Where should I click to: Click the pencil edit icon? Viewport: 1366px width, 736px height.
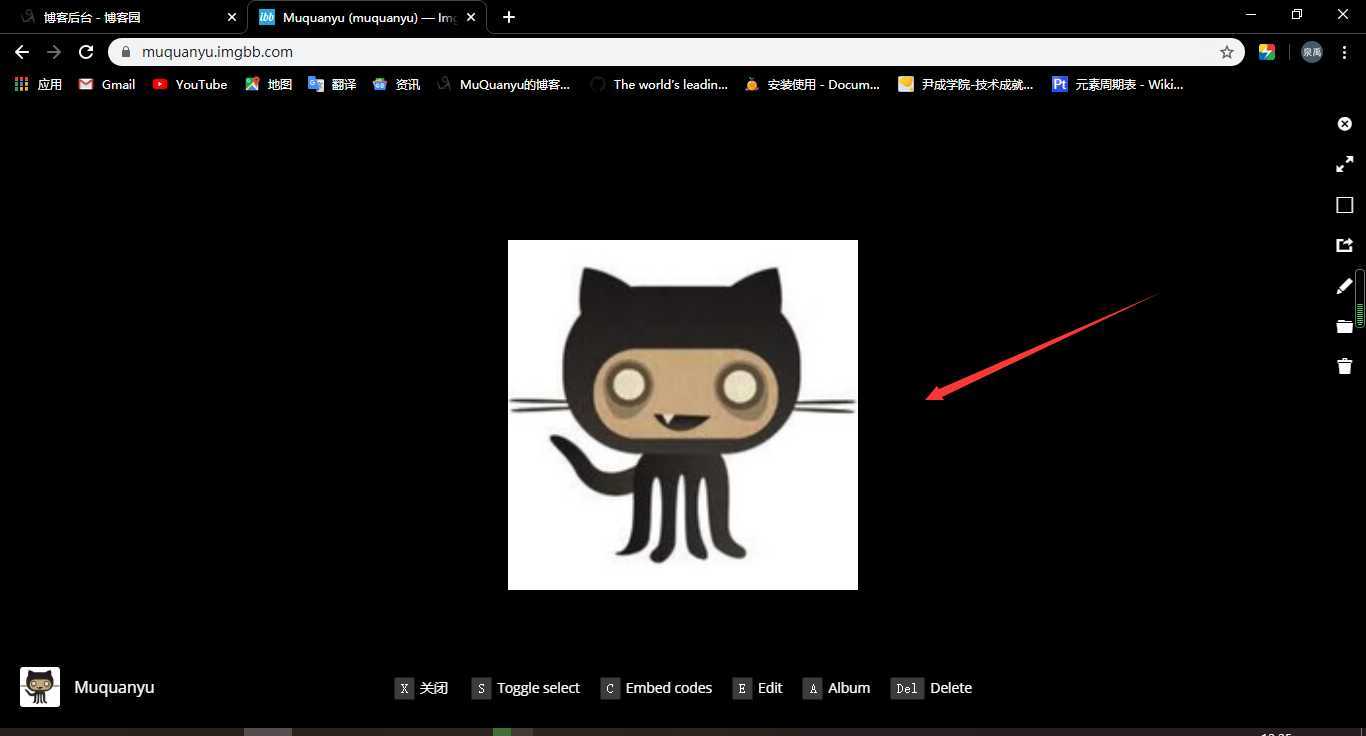coord(1345,287)
